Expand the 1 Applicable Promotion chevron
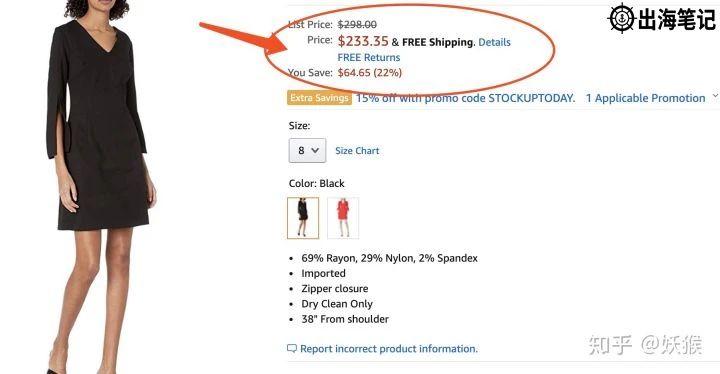720x374 pixels. click(x=715, y=96)
